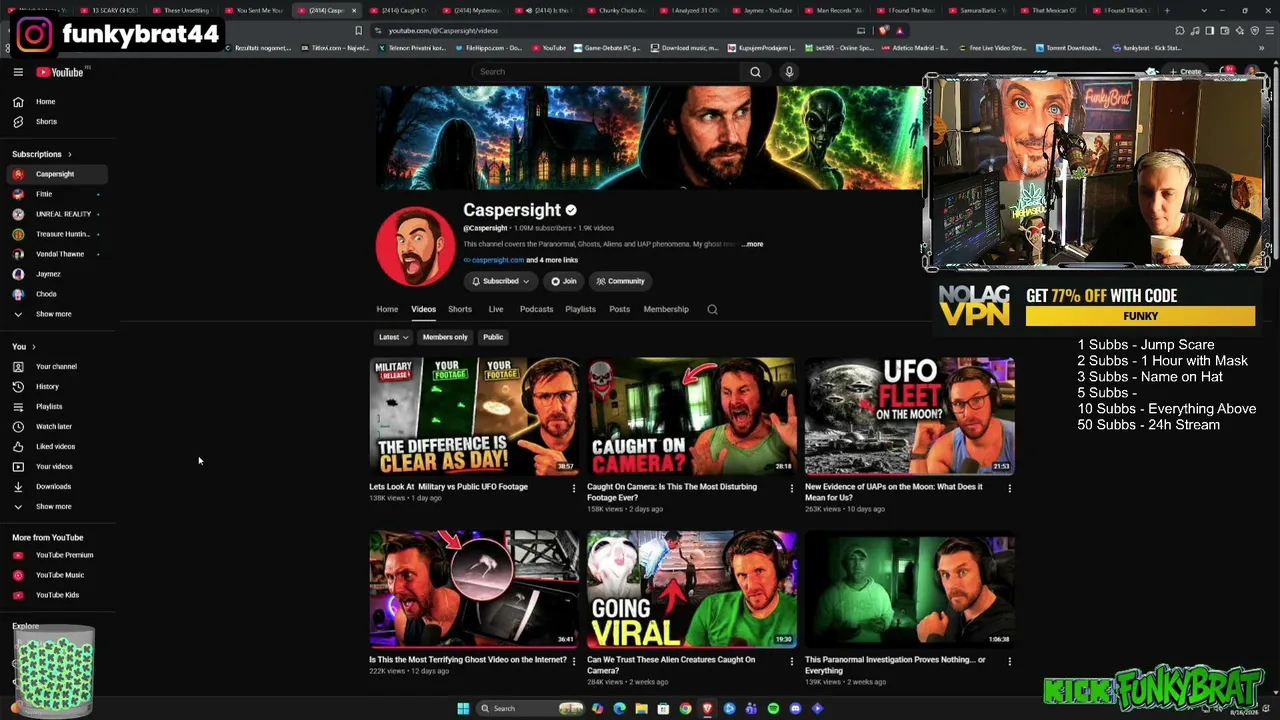Open the Subscribed notification dropdown
Viewport: 1280px width, 720px height.
500,282
